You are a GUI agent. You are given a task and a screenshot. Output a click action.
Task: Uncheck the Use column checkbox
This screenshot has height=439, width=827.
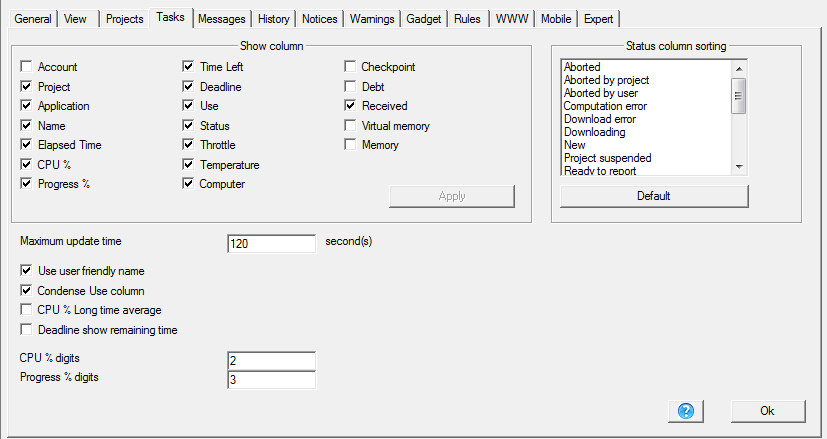188,106
